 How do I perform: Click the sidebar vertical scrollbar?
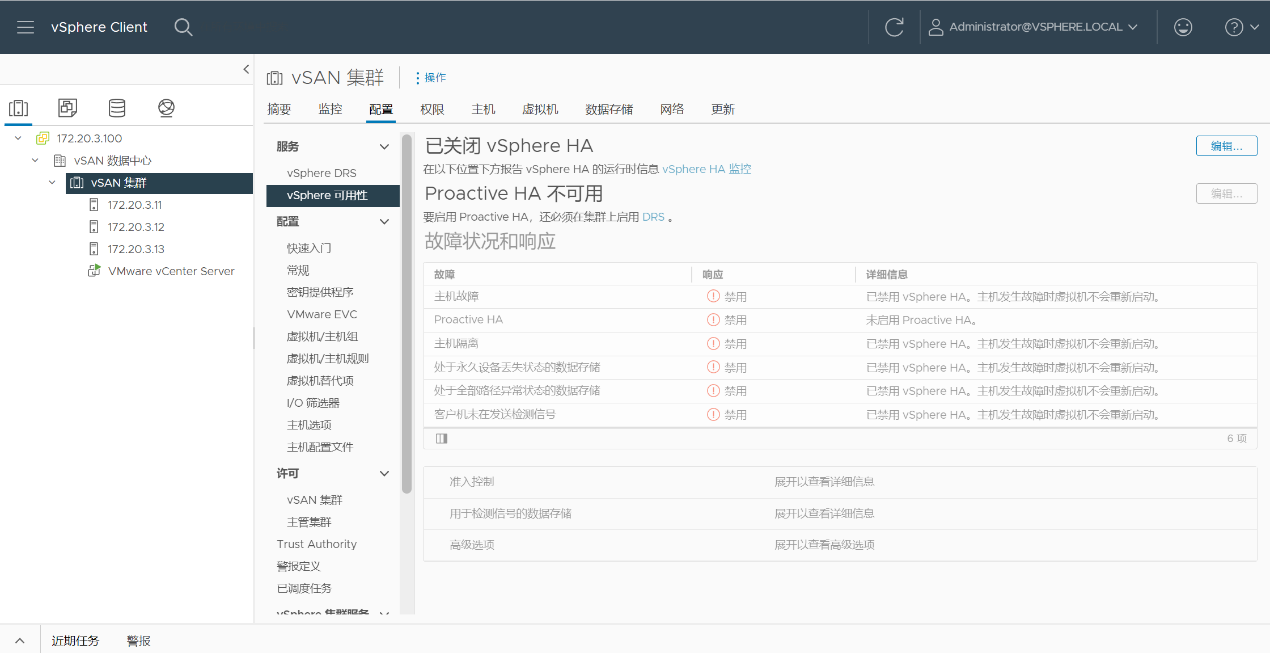pyautogui.click(x=407, y=314)
